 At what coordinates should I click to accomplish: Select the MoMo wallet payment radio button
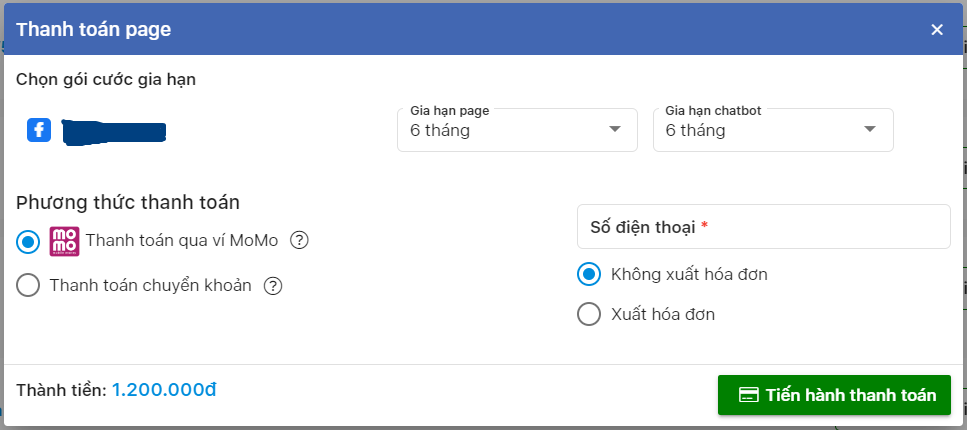pyautogui.click(x=30, y=241)
